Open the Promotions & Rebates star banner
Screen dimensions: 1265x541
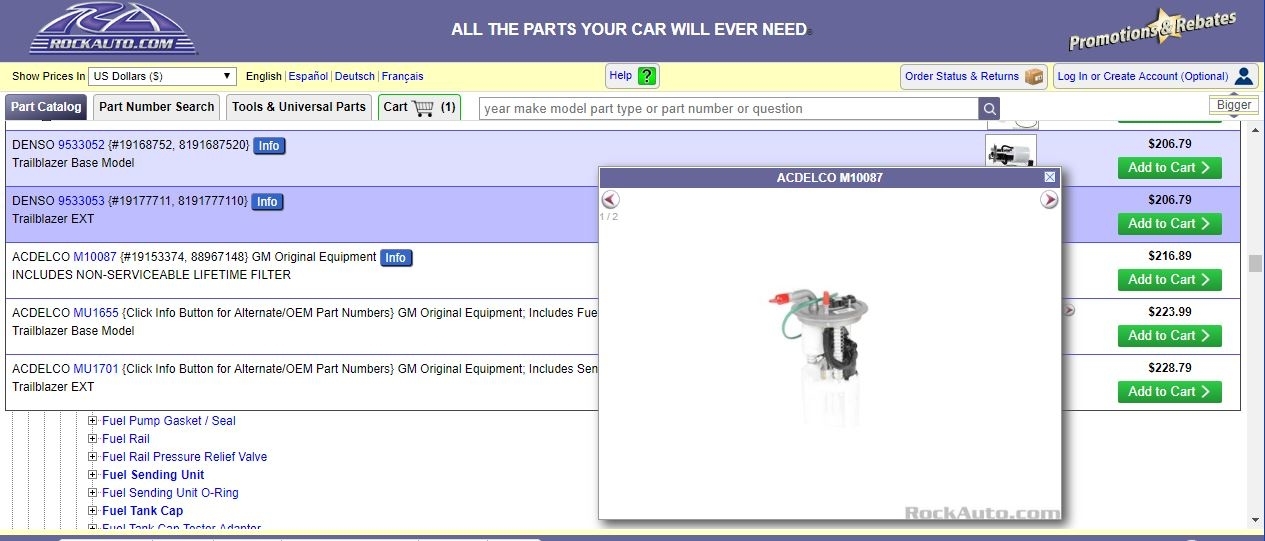(x=1153, y=29)
